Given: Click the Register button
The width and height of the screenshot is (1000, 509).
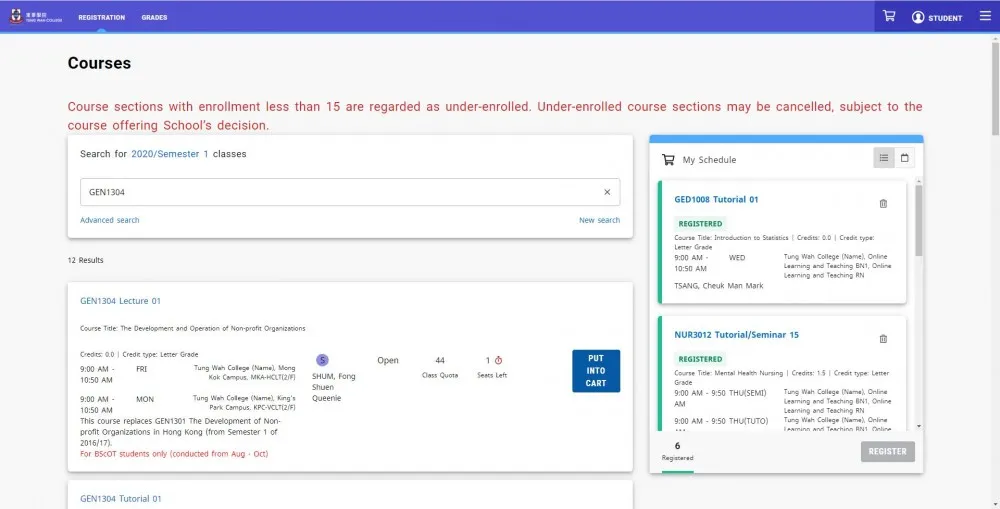Looking at the screenshot, I should [x=887, y=451].
